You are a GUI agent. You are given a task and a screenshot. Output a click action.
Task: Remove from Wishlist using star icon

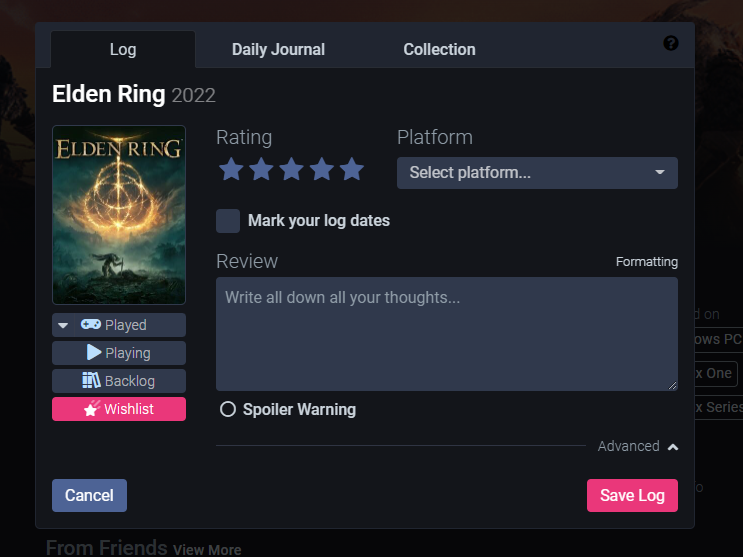coord(91,408)
